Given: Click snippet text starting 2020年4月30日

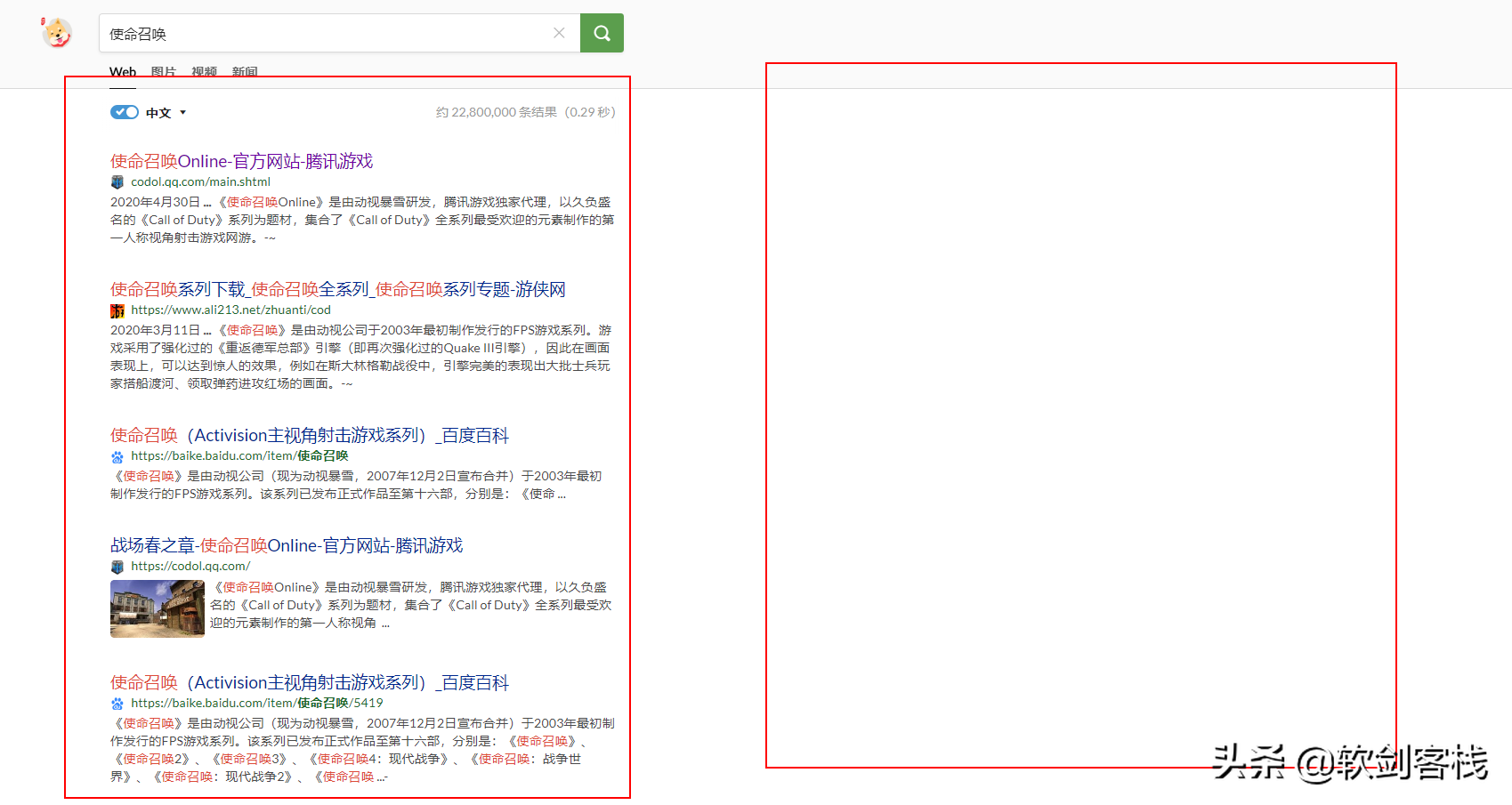Looking at the screenshot, I should (x=362, y=220).
